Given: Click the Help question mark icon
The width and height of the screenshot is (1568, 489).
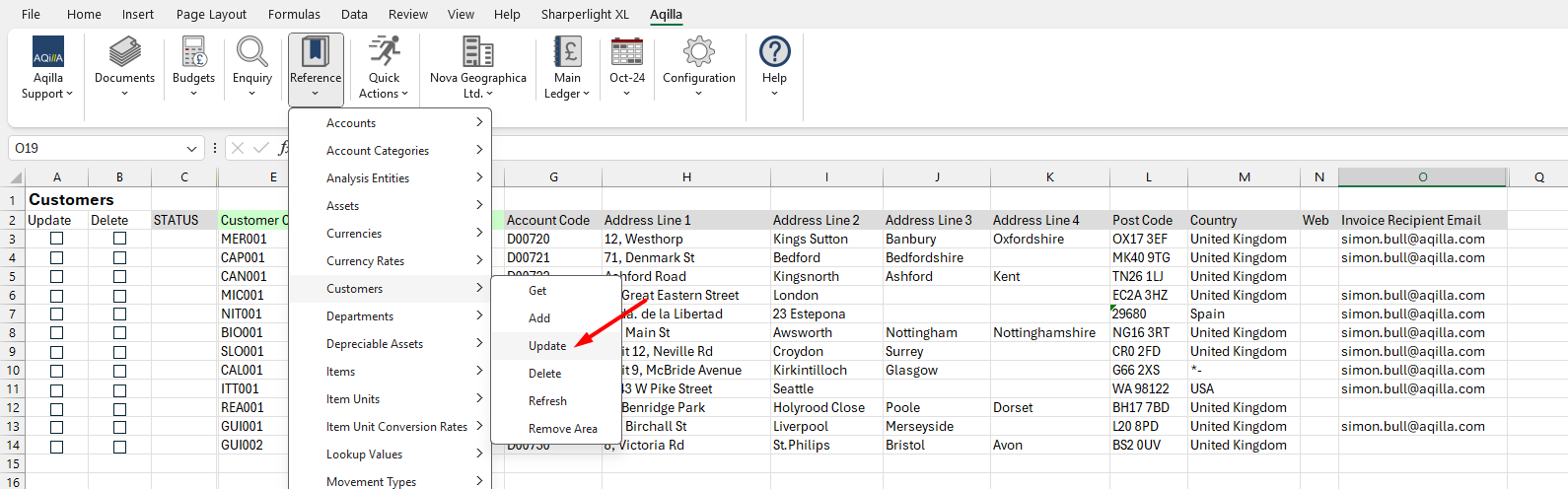Looking at the screenshot, I should [x=774, y=53].
